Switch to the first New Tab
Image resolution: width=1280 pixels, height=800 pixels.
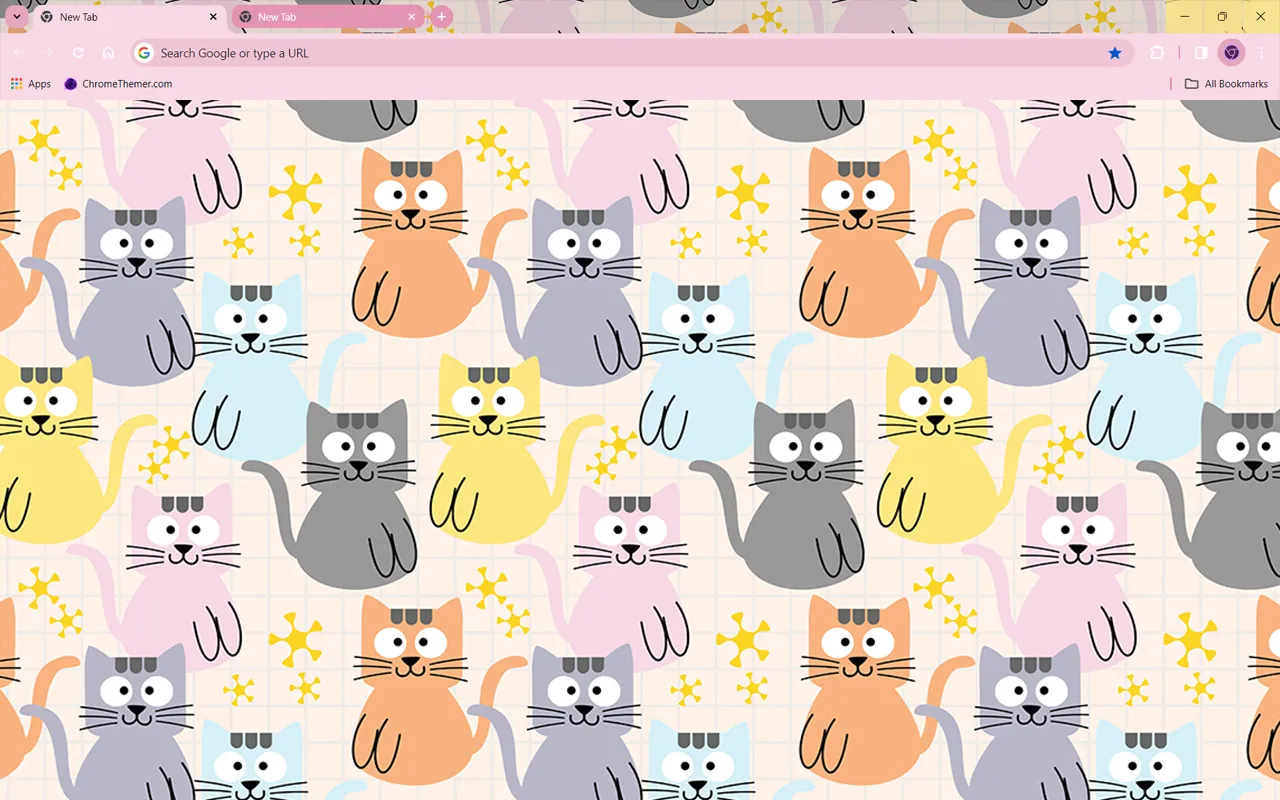pyautogui.click(x=129, y=17)
